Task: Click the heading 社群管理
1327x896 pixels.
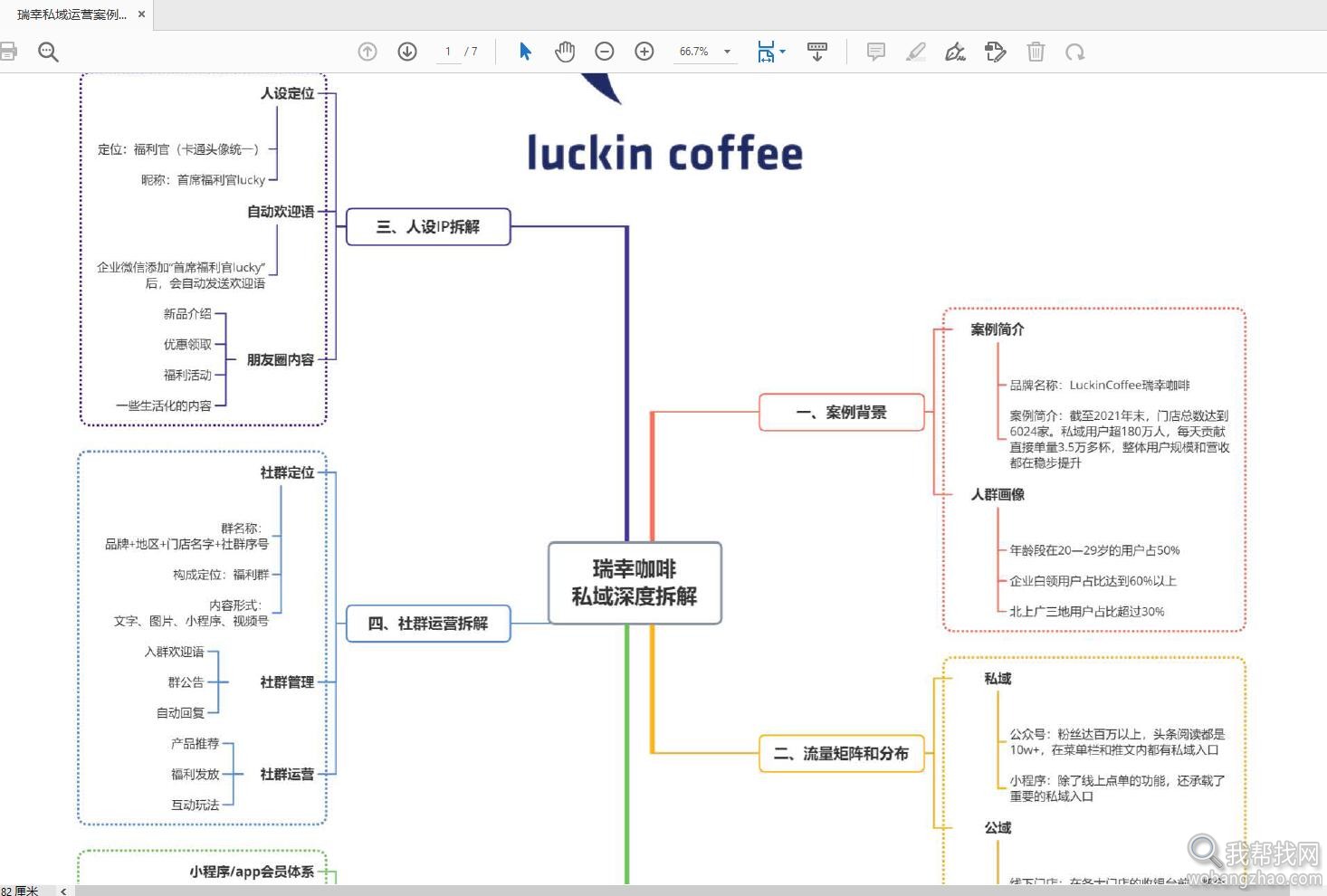Action: 288,682
